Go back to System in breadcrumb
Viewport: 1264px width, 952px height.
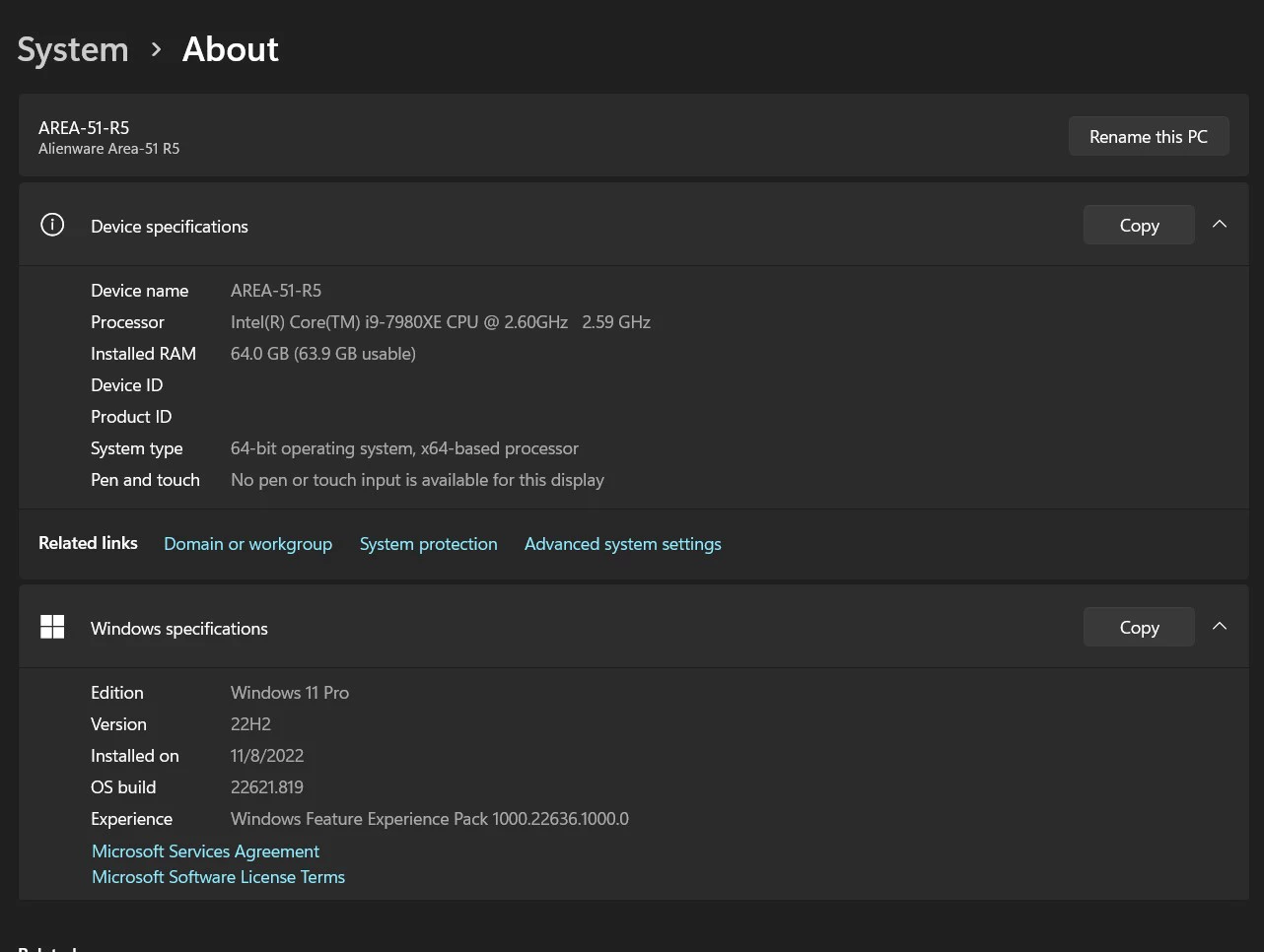(73, 49)
